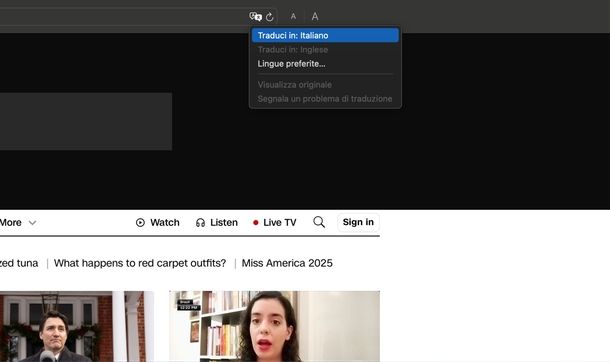Open the story thumbnail of man at podium
This screenshot has height=362, width=610.
77,326
